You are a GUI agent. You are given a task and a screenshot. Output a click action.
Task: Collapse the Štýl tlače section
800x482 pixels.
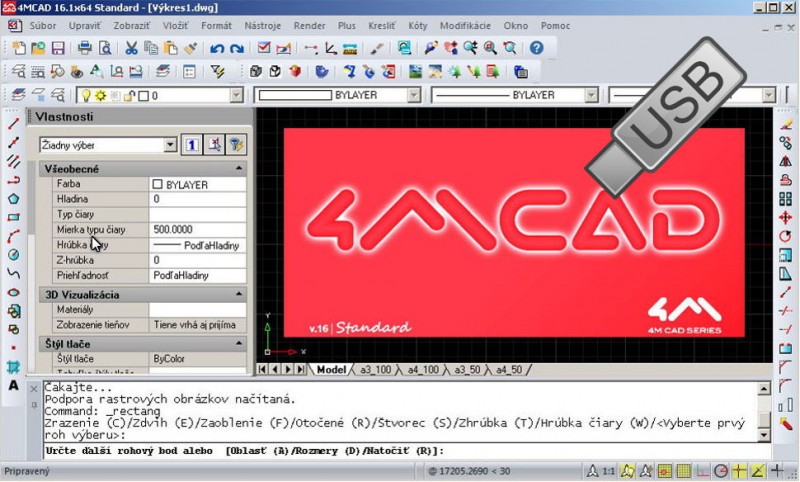pyautogui.click(x=239, y=343)
